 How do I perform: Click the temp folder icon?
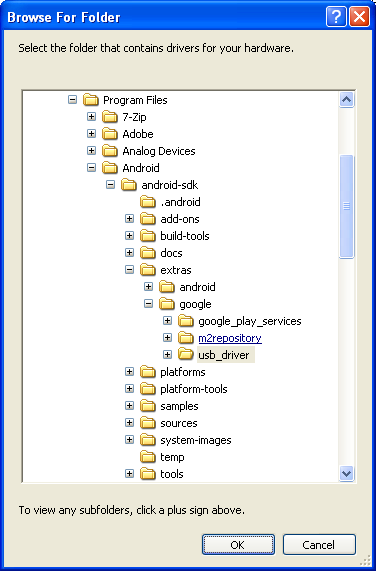(148, 457)
